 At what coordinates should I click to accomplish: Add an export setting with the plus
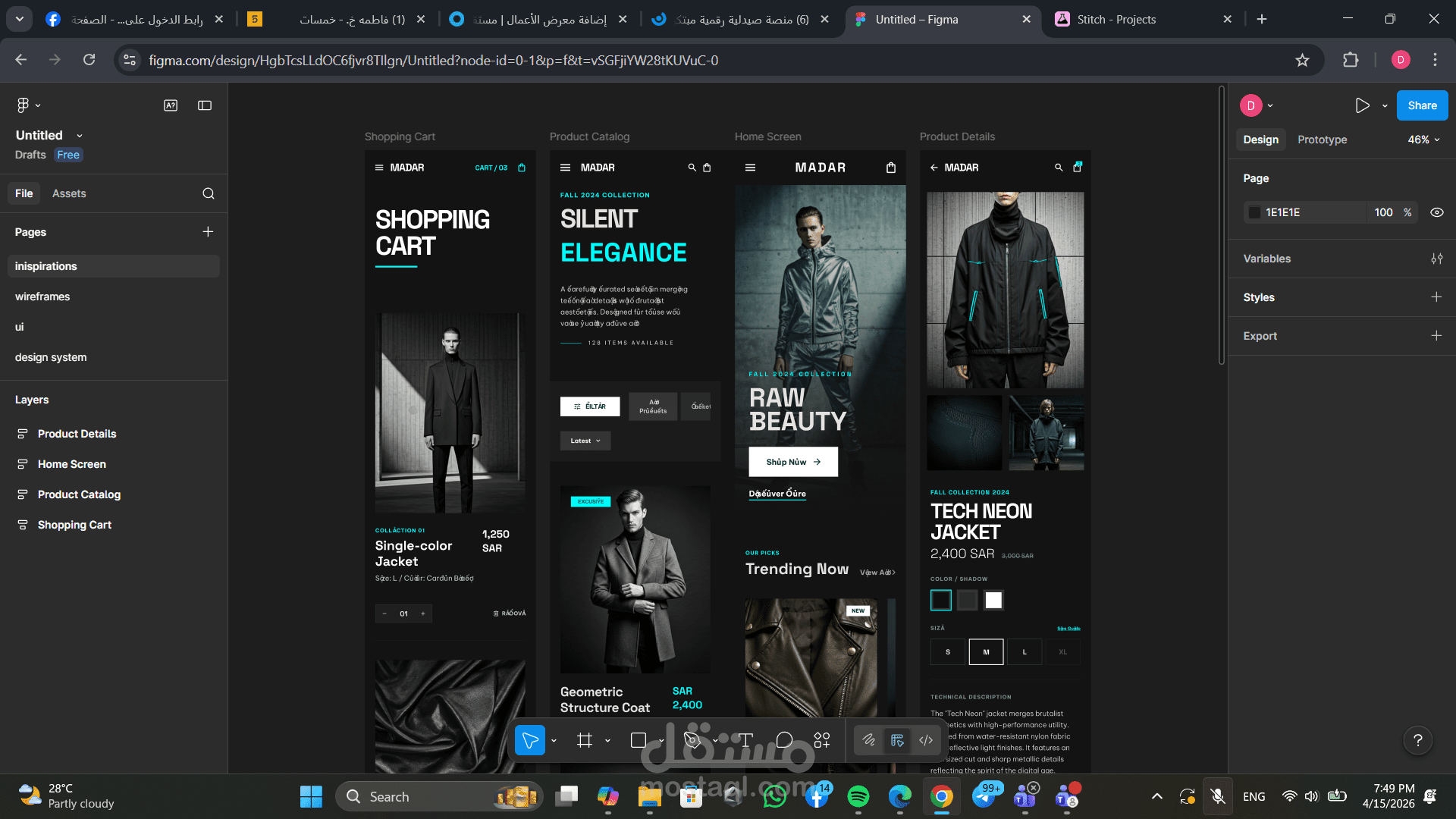pos(1437,336)
